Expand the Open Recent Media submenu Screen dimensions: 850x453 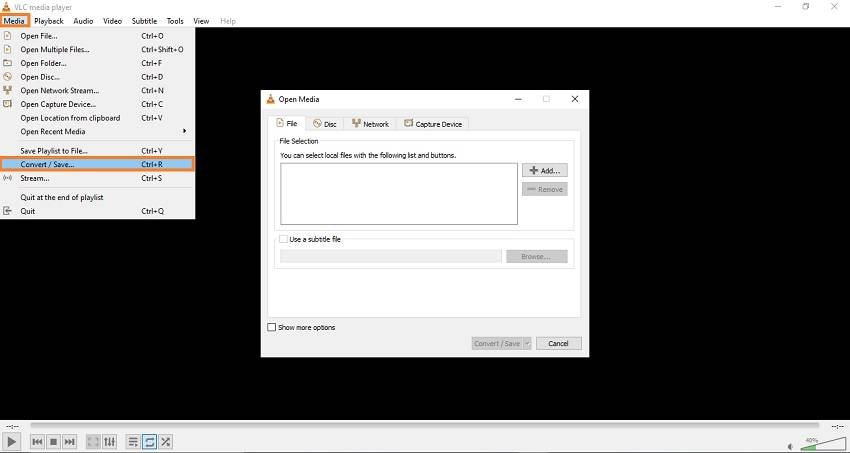coord(97,131)
